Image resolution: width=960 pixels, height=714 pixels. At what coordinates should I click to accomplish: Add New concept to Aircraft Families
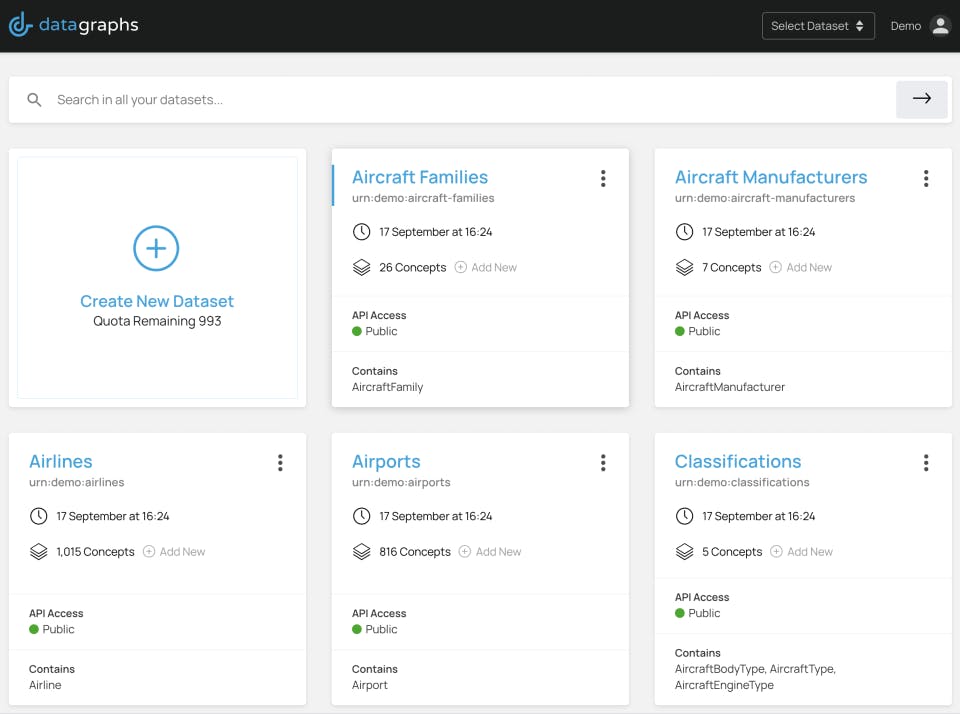point(486,267)
